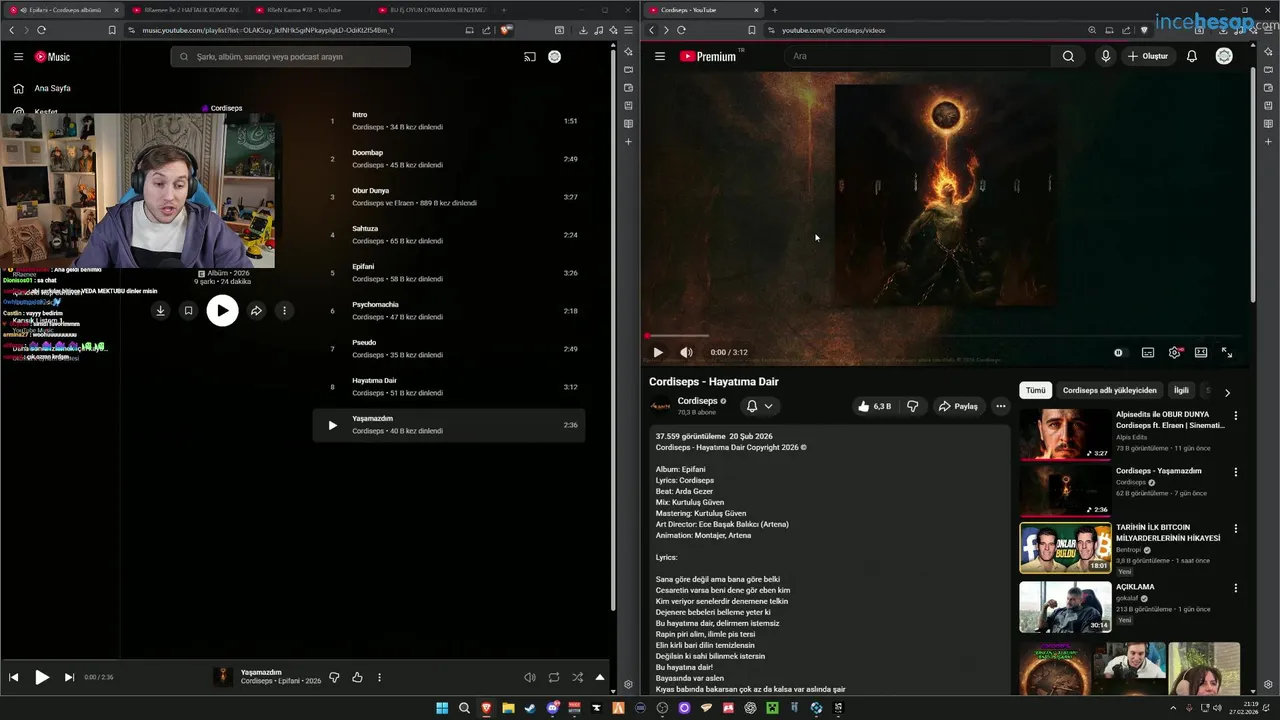The height and width of the screenshot is (720, 1280).
Task: Focus the YouTube Ara search box
Action: [918, 56]
